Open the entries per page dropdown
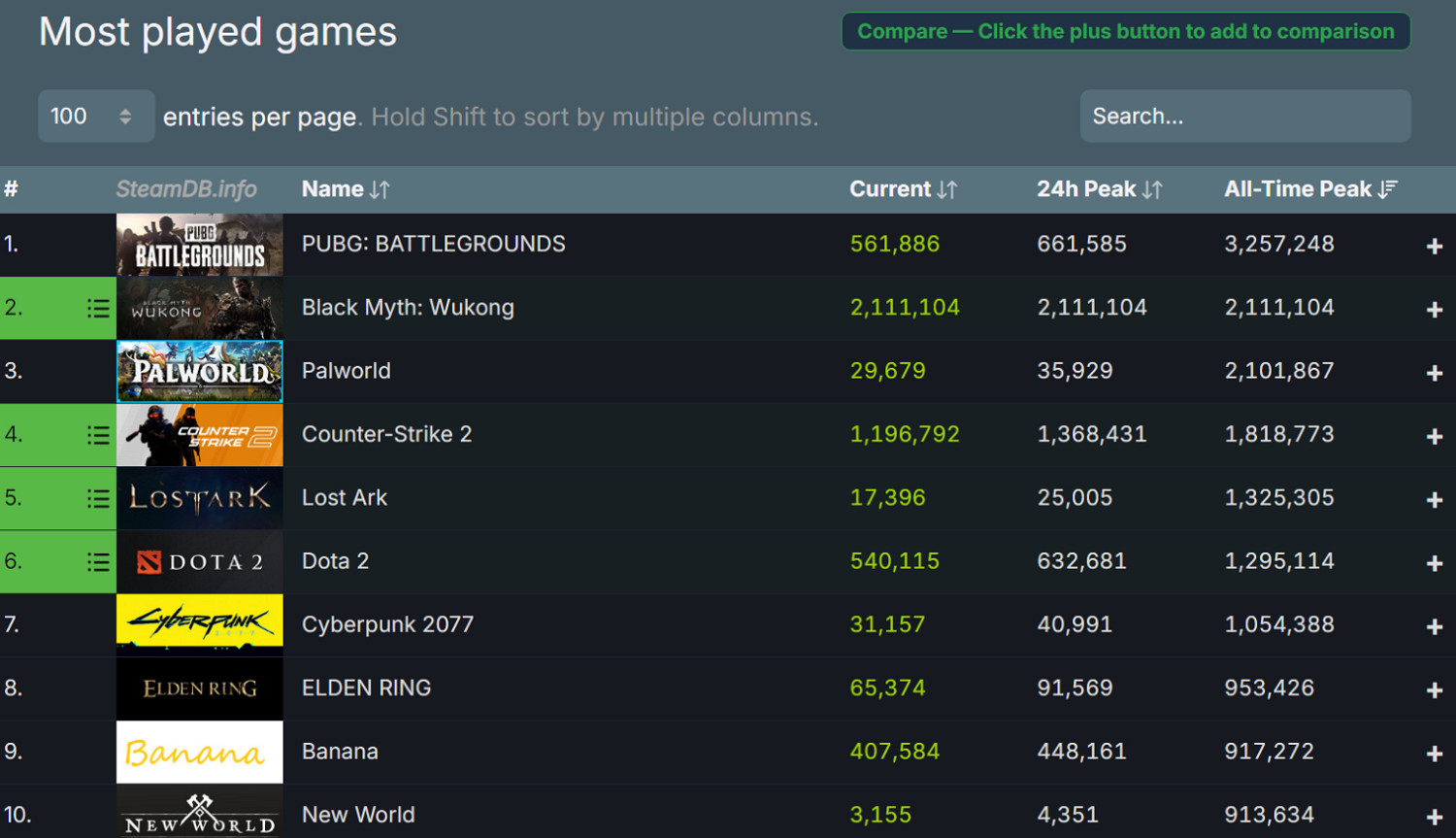 click(x=95, y=117)
